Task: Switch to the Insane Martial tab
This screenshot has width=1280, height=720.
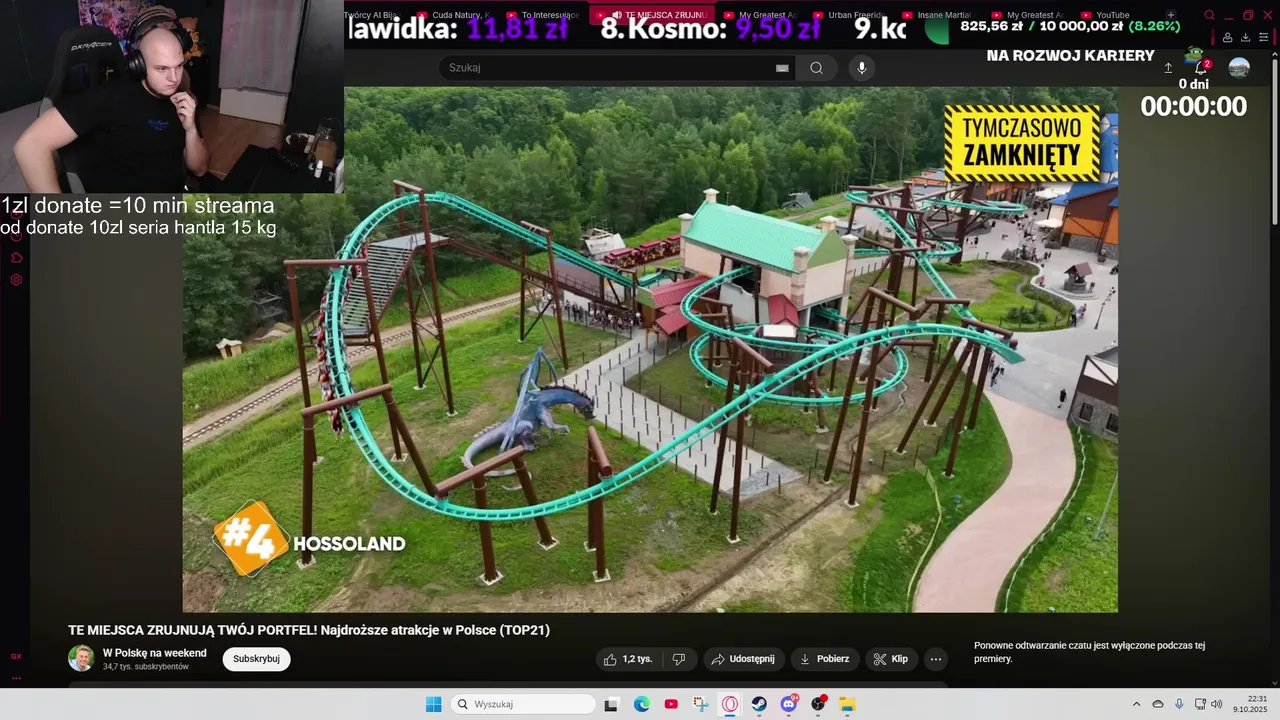Action: click(x=938, y=15)
